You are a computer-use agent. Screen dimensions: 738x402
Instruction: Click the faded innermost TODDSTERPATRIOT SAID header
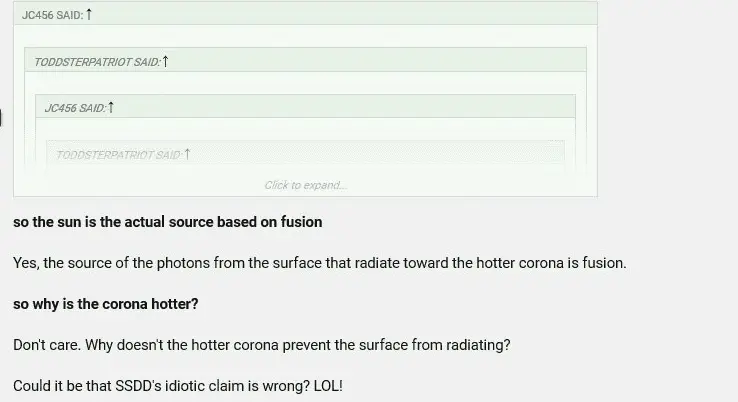pos(117,155)
